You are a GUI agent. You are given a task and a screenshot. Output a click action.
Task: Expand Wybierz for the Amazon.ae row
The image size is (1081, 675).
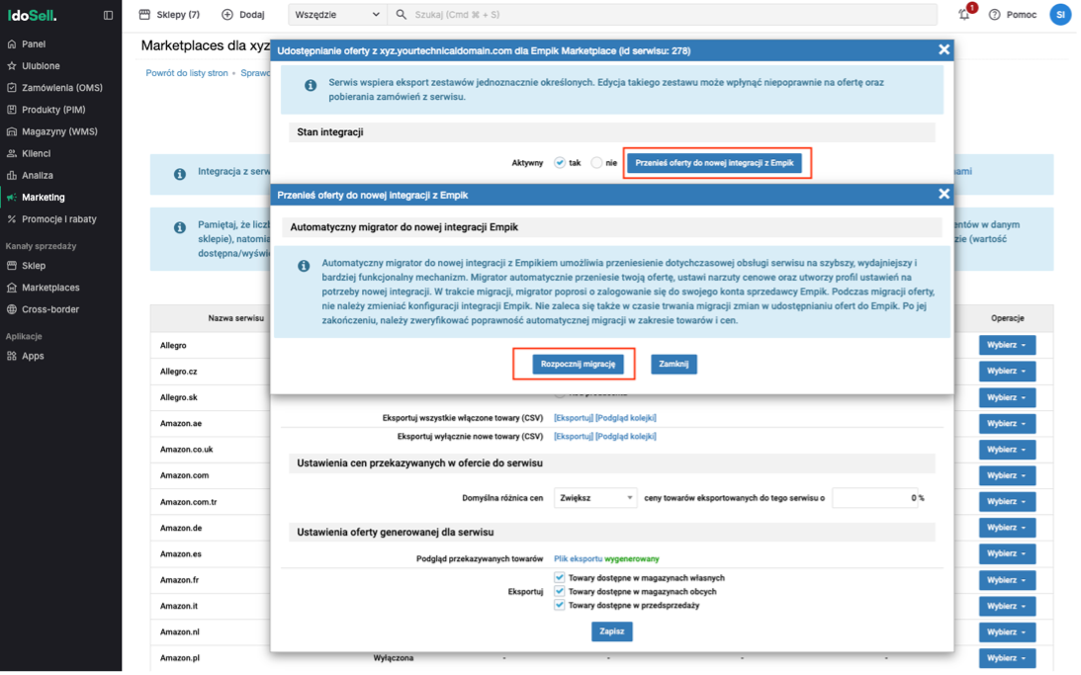tap(1007, 423)
